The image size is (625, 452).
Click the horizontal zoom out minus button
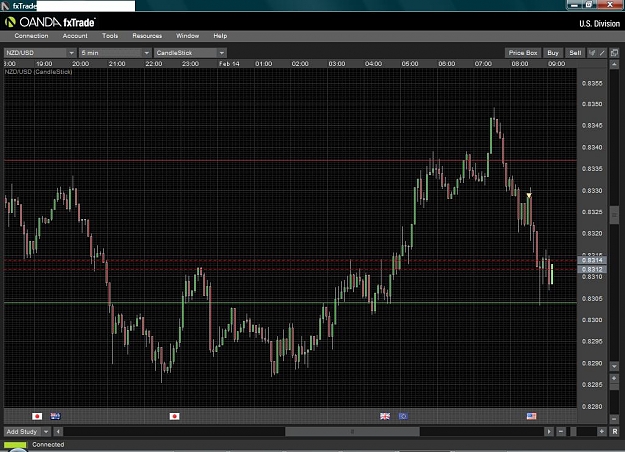pos(561,432)
